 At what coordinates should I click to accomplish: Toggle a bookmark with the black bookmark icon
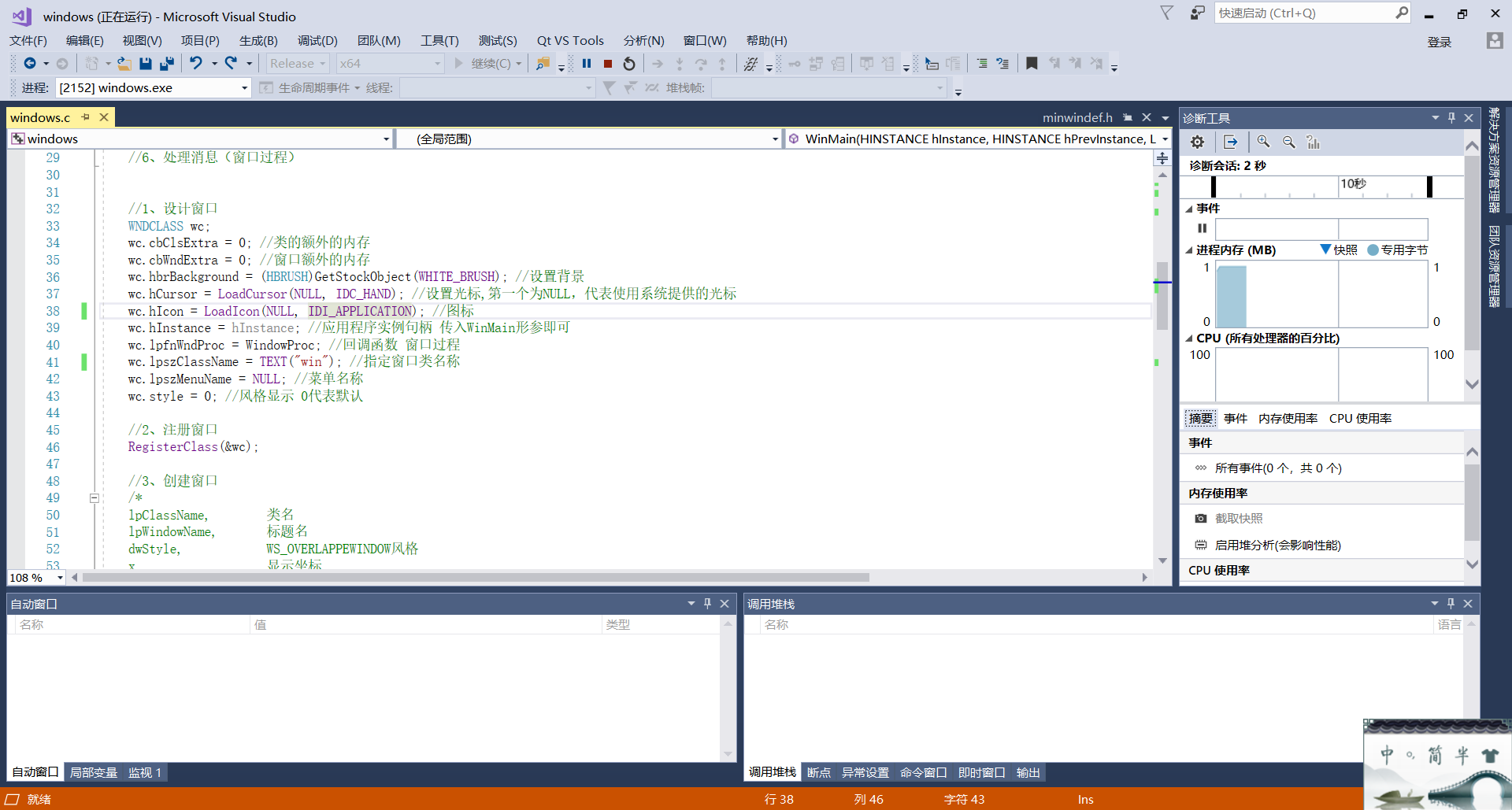1032,64
